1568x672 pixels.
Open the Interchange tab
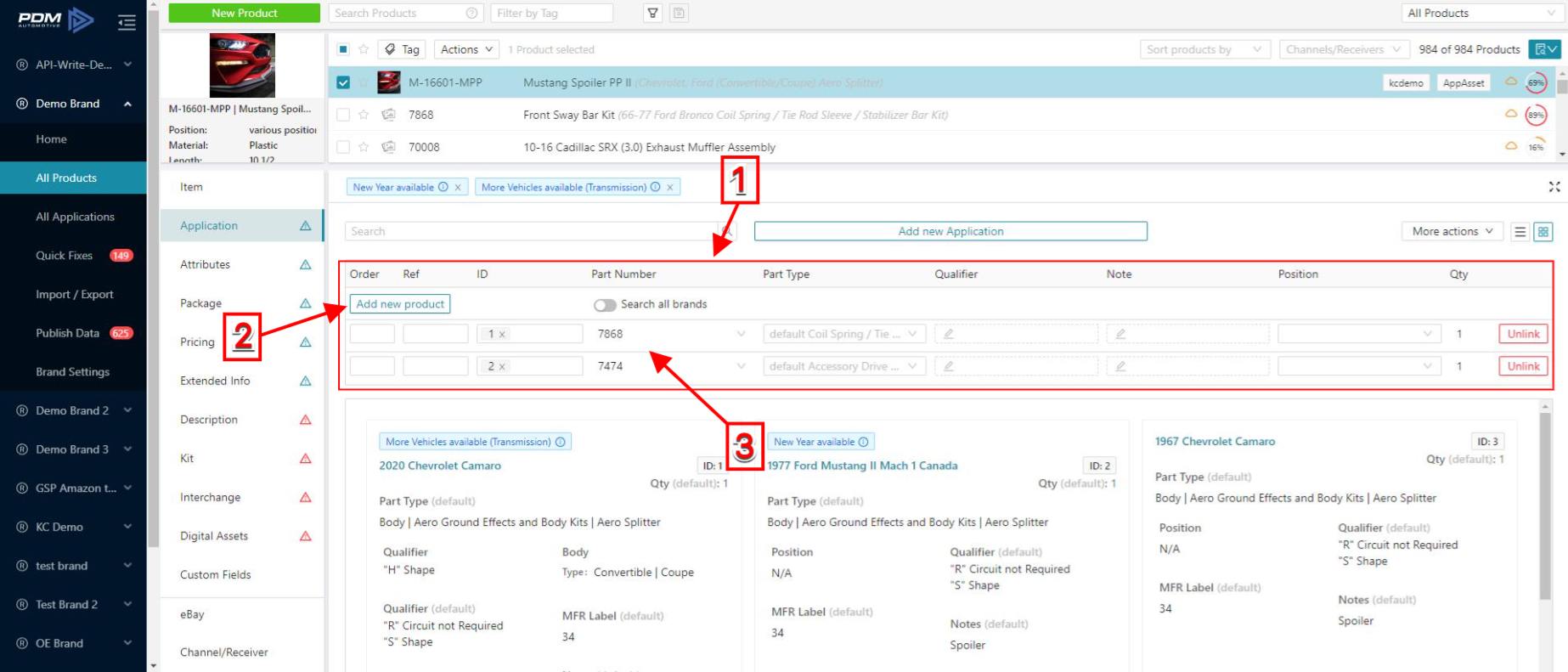[x=241, y=497]
